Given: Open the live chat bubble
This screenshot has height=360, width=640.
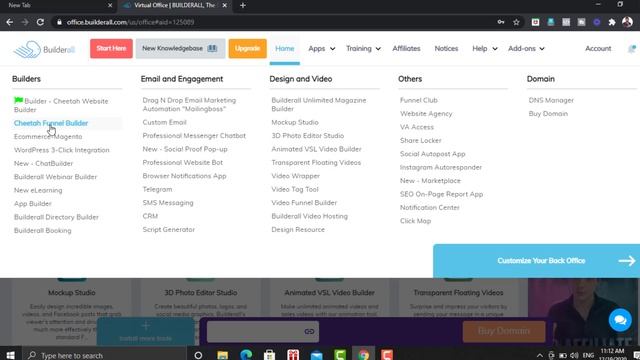Looking at the screenshot, I should [620, 320].
